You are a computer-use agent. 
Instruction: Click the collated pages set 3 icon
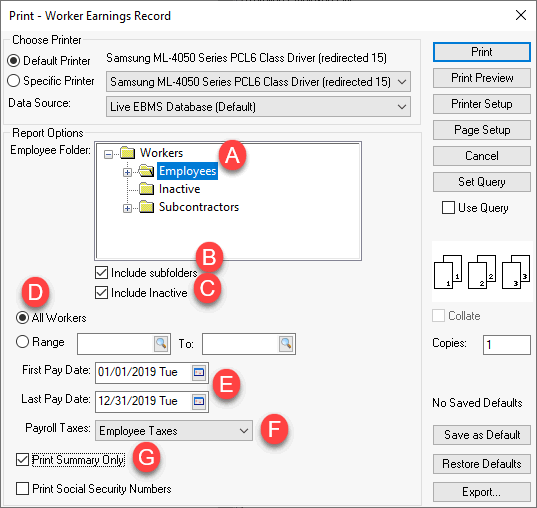(516, 272)
